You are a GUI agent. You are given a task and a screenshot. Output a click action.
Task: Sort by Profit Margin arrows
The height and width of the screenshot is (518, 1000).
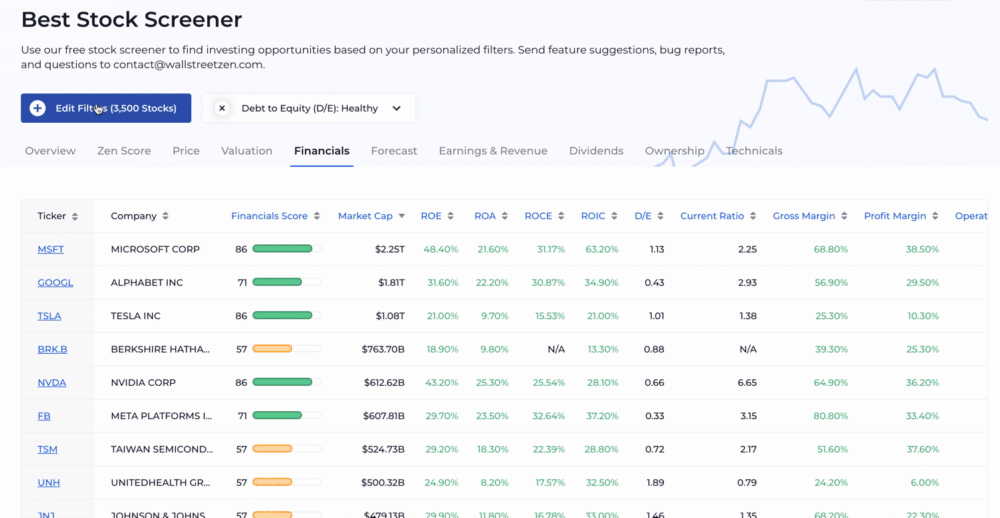click(935, 216)
